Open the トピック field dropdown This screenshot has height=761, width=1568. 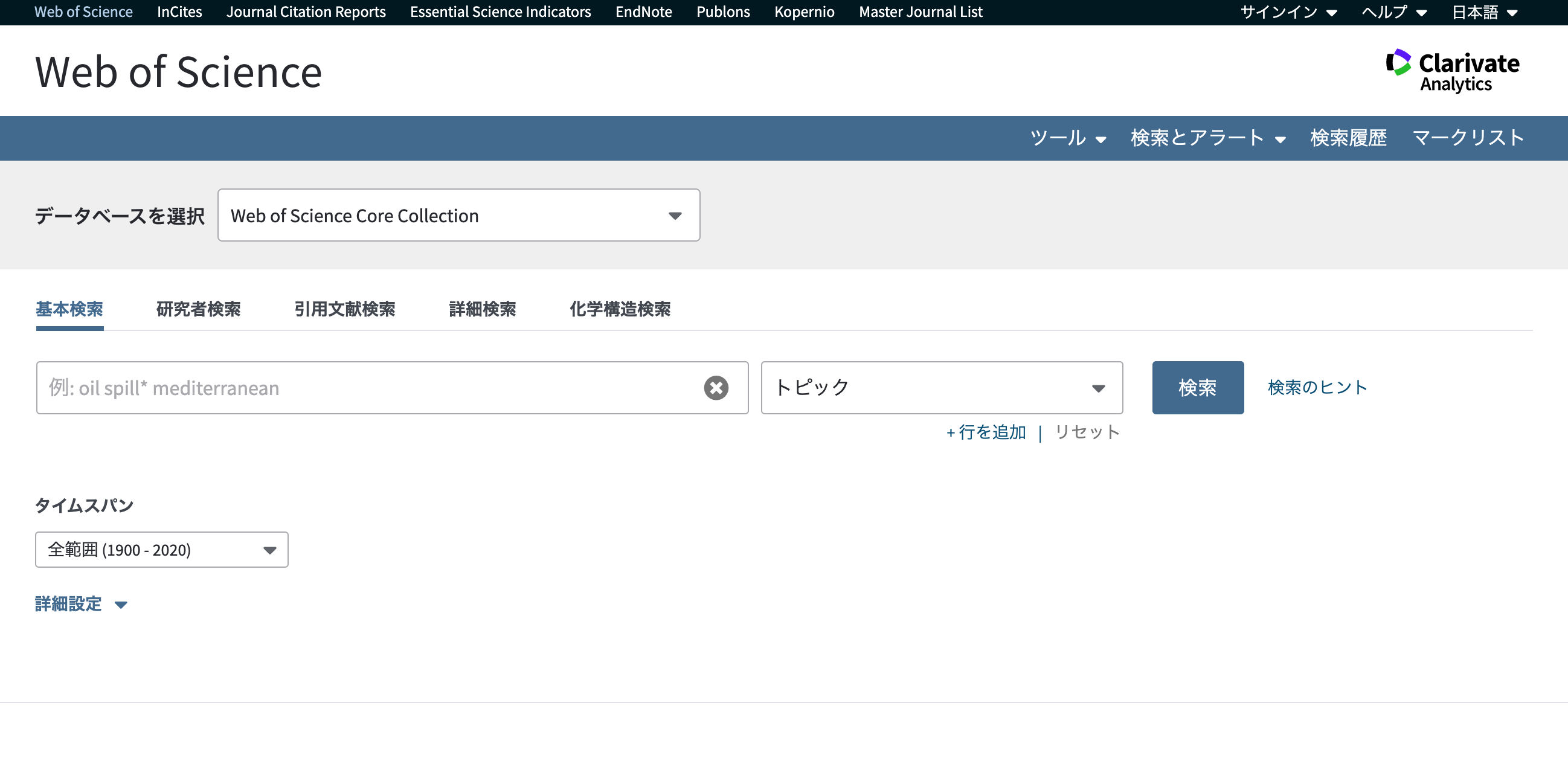[x=1099, y=387]
